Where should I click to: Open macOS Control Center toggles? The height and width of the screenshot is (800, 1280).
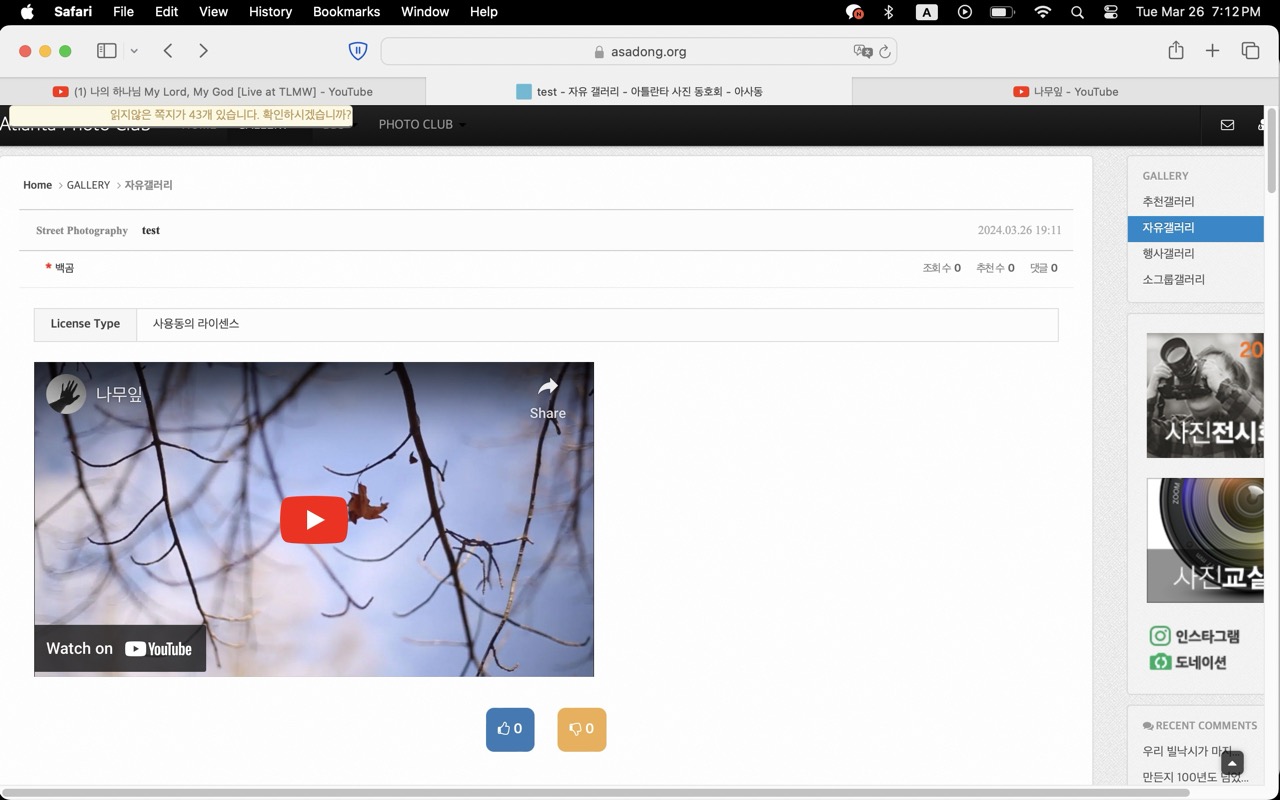[1111, 12]
